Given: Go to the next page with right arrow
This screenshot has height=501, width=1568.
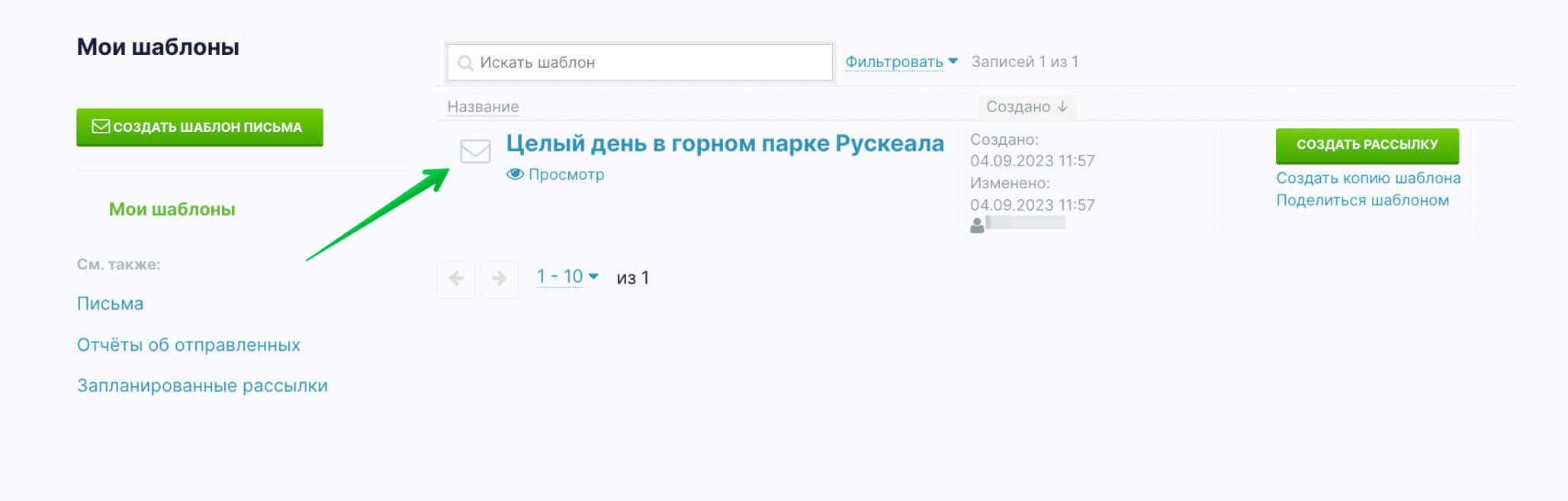Looking at the screenshot, I should pyautogui.click(x=500, y=278).
